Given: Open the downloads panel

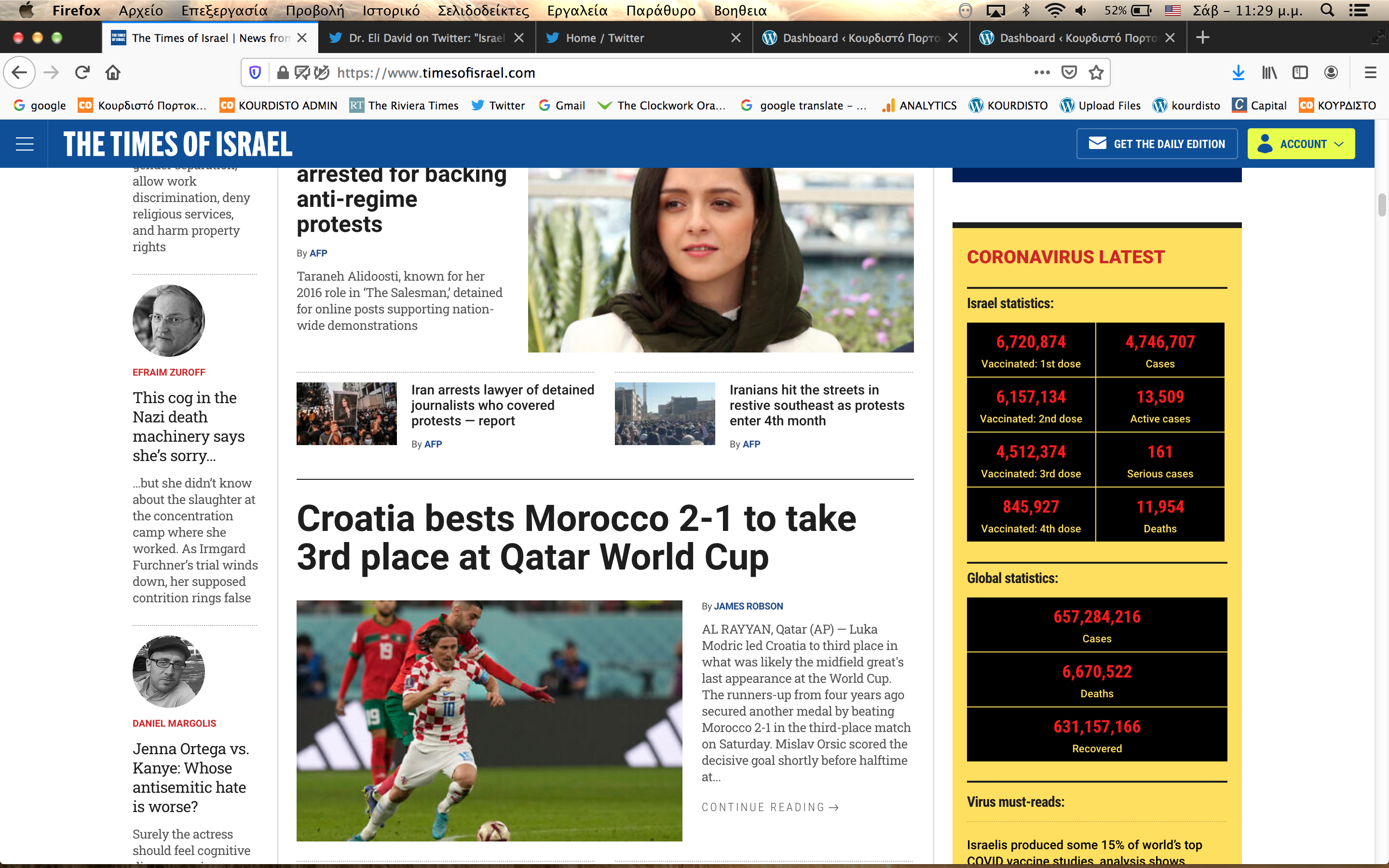Looking at the screenshot, I should [x=1238, y=72].
